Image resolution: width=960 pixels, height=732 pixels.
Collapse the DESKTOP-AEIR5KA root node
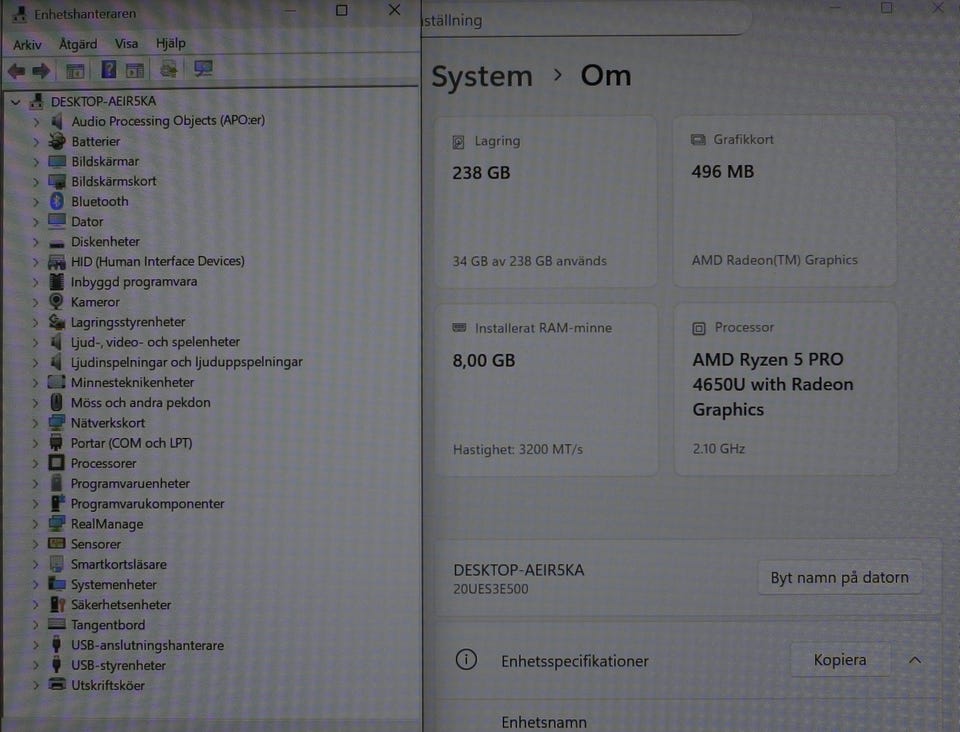(16, 102)
